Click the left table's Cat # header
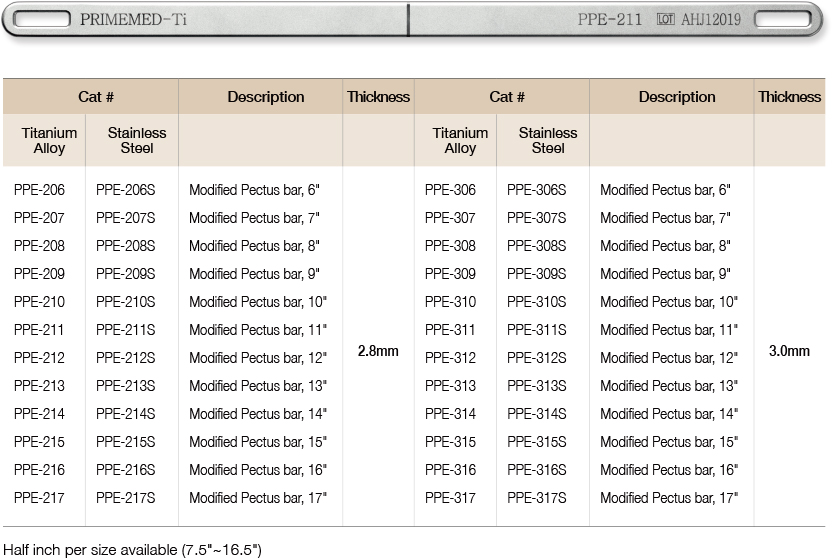 tap(96, 97)
